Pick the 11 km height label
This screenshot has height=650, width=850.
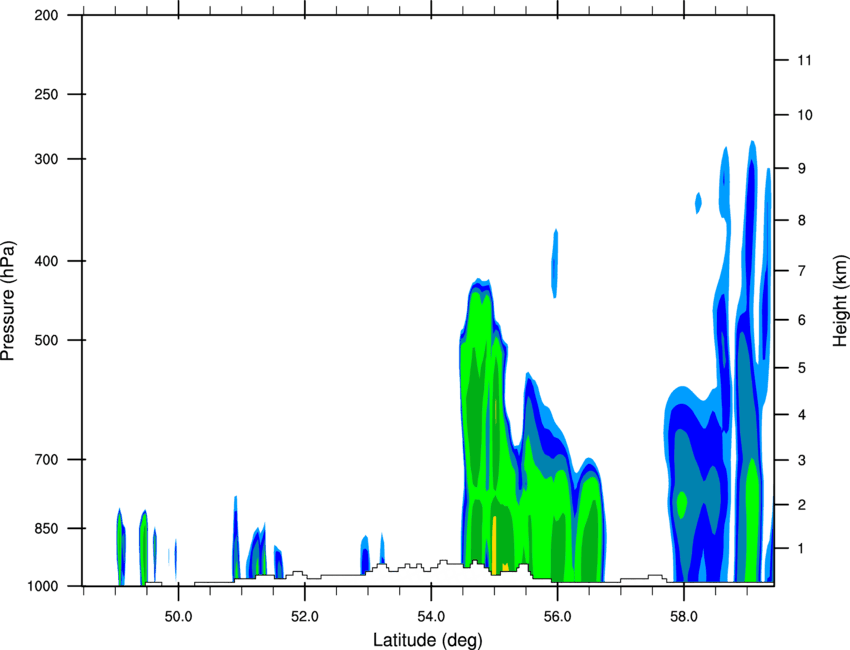pos(804,60)
